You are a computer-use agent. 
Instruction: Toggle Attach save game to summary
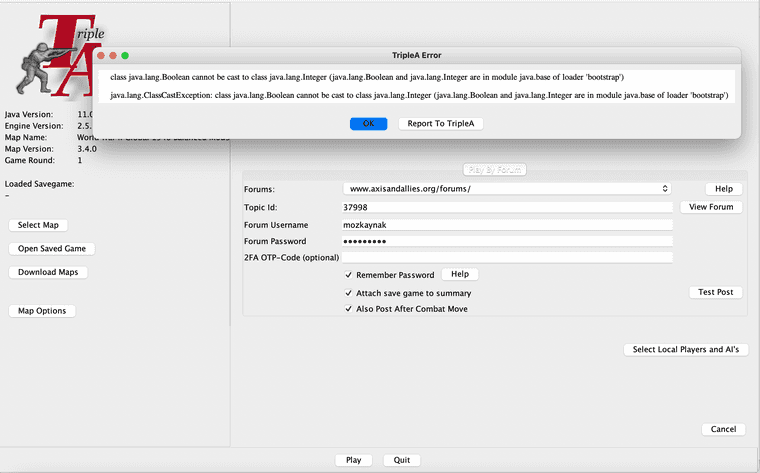coord(348,293)
